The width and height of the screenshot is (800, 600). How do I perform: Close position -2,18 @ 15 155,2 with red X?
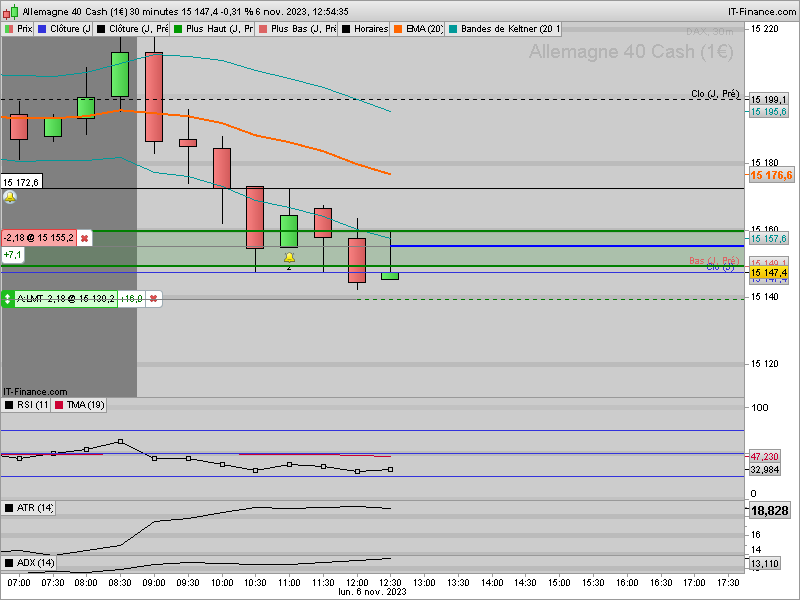(85, 238)
